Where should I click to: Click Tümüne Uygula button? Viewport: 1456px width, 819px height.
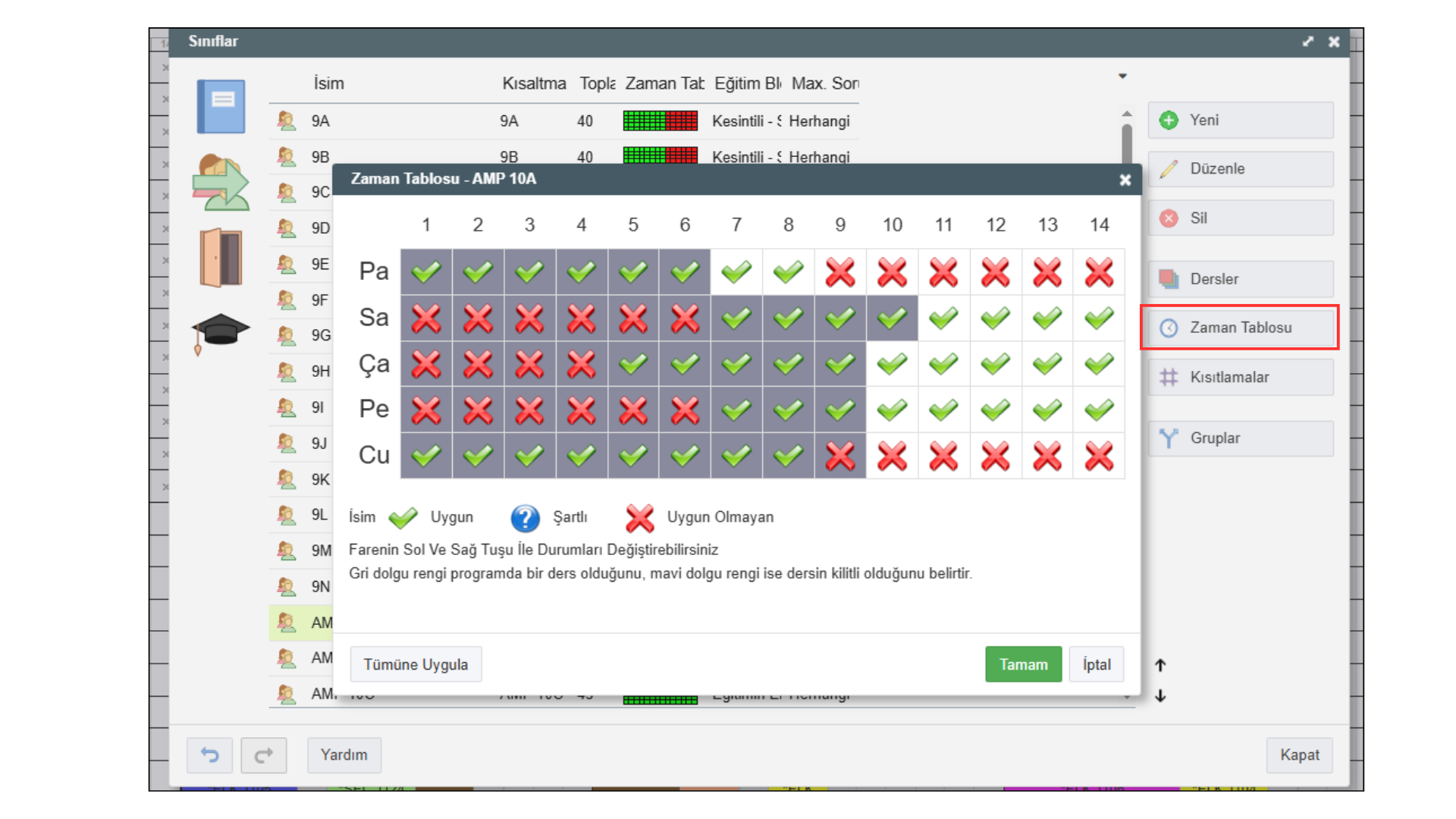pyautogui.click(x=416, y=664)
